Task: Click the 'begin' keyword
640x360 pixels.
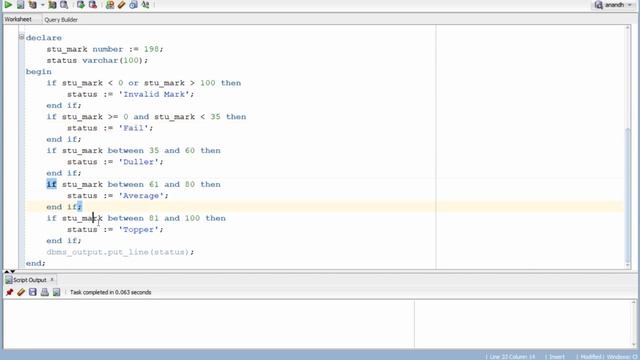Action: (x=39, y=71)
